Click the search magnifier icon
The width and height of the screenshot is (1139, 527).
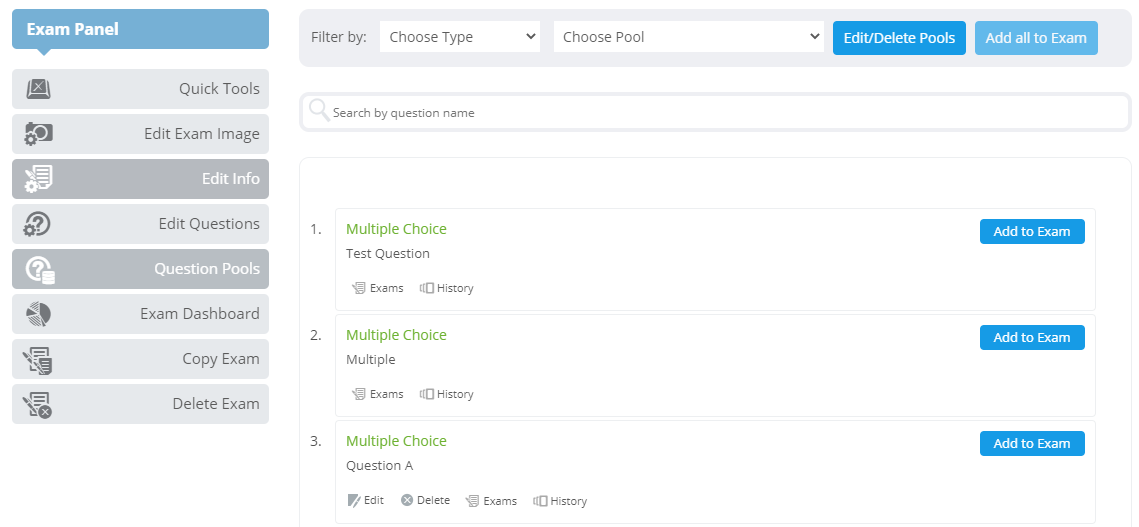(x=319, y=110)
